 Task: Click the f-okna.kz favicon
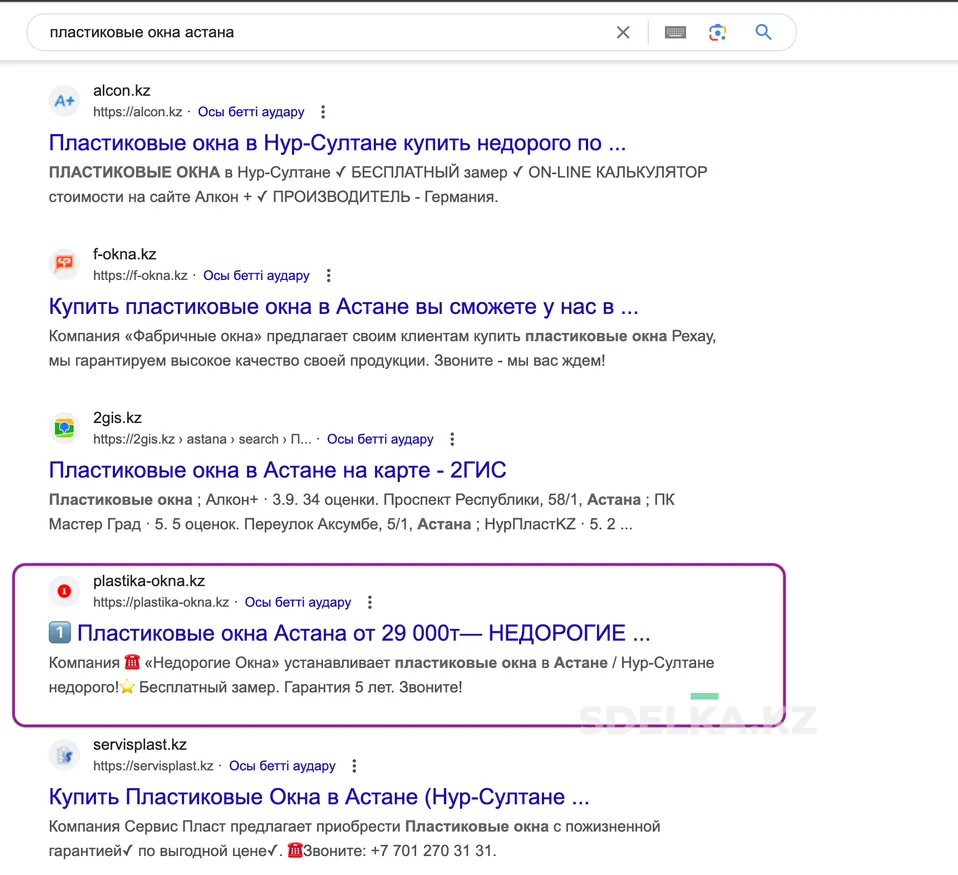coord(64,264)
